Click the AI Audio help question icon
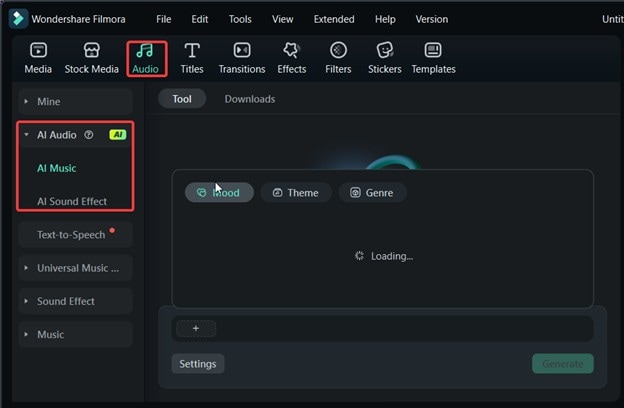 click(x=89, y=135)
